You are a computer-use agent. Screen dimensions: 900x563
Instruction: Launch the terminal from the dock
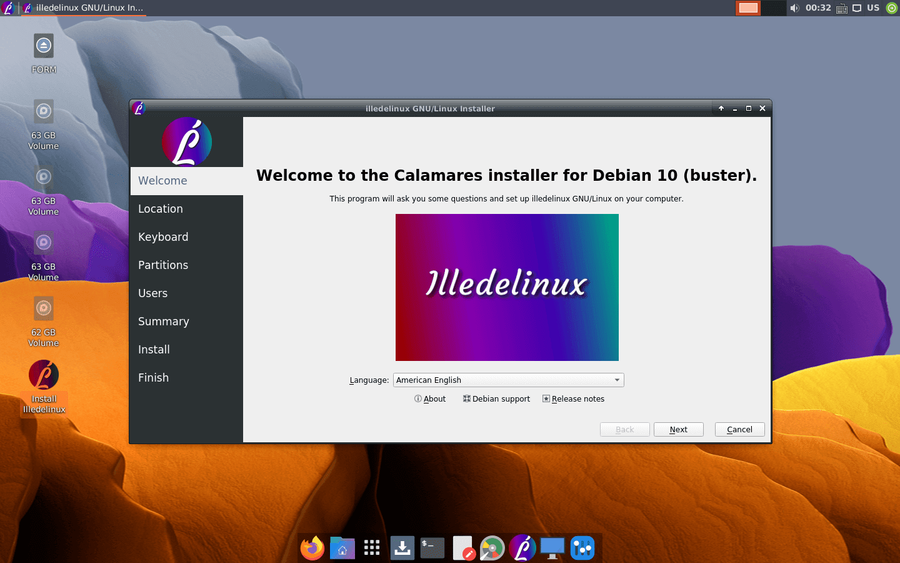tap(432, 548)
